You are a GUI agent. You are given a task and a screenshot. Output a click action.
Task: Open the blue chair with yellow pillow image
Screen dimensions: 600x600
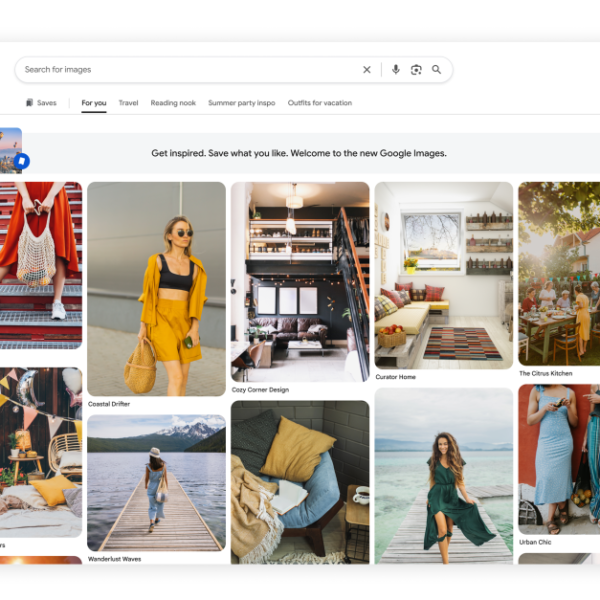pos(300,482)
